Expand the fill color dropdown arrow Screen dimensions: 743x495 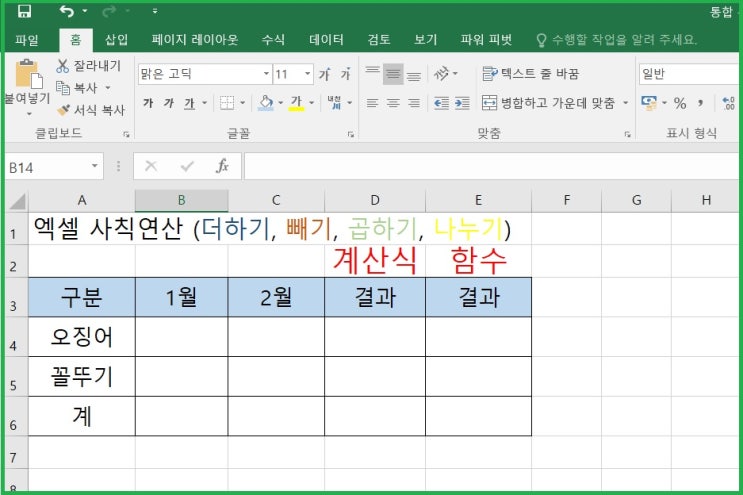(x=281, y=103)
